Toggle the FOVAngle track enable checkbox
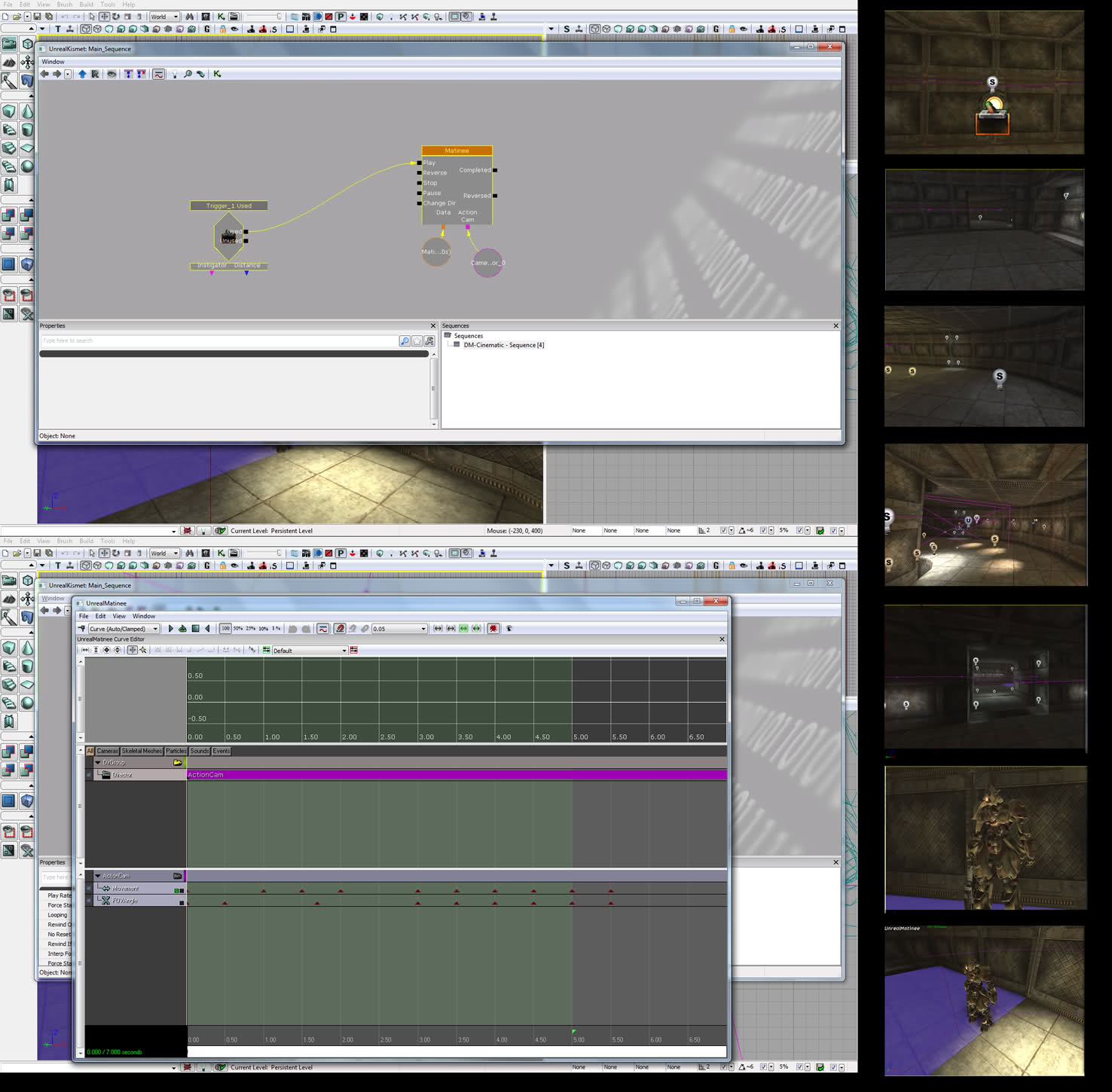1112x1092 pixels. click(x=89, y=901)
